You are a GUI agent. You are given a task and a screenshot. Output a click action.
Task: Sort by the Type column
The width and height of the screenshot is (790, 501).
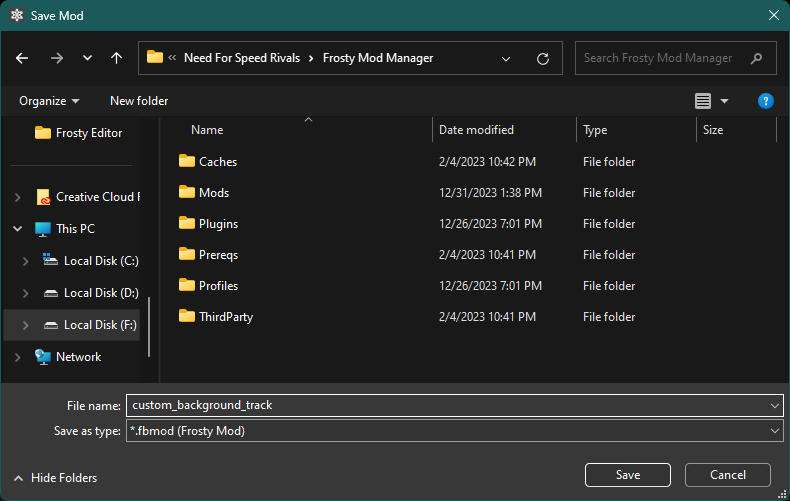point(595,130)
